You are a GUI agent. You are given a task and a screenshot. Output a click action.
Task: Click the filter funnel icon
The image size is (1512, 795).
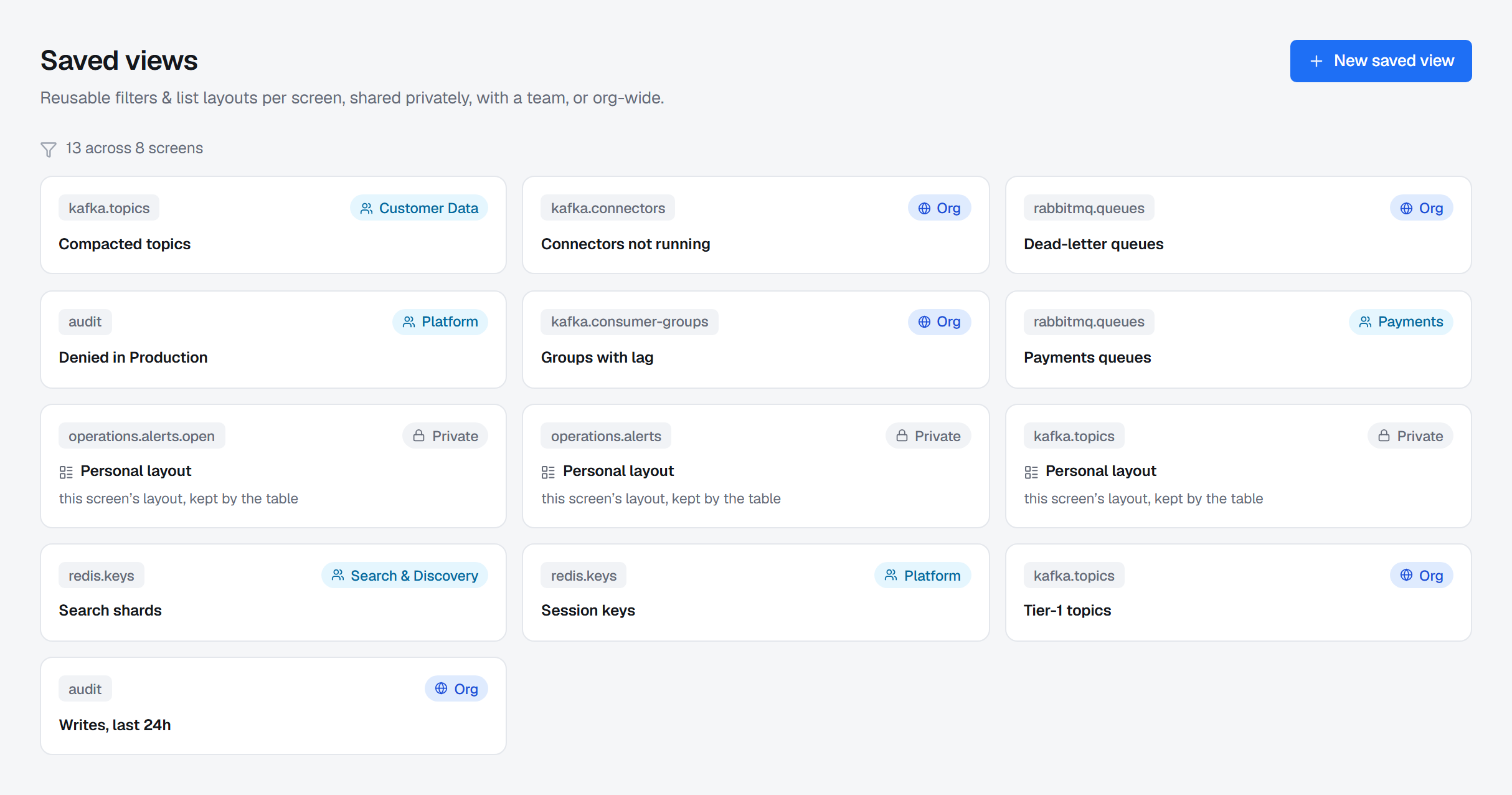coord(49,149)
